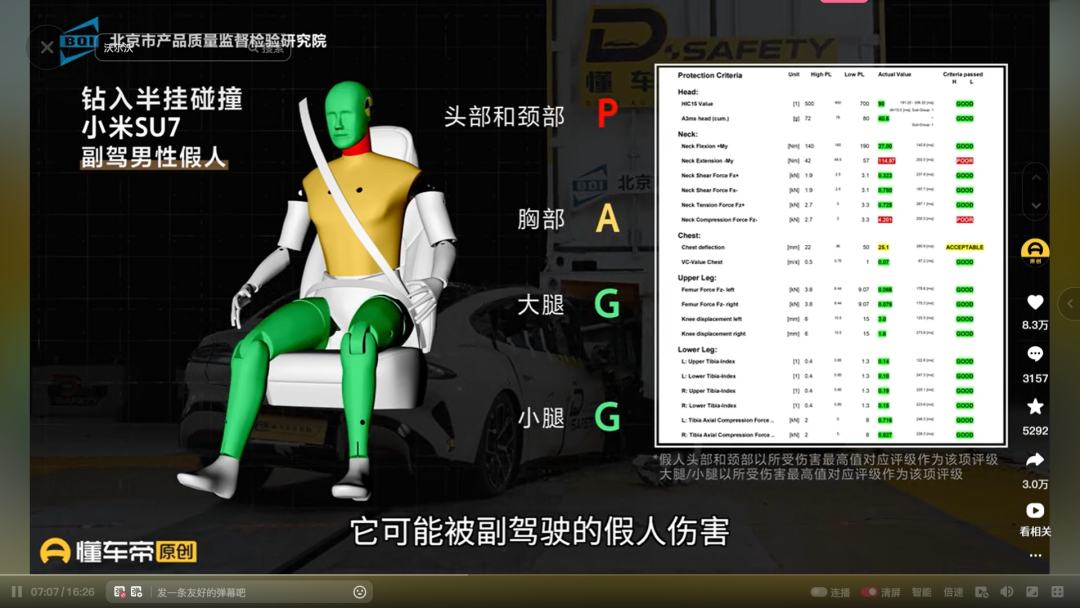Open the comments with the speech bubble icon
Viewport: 1080px width, 608px height.
[1035, 354]
